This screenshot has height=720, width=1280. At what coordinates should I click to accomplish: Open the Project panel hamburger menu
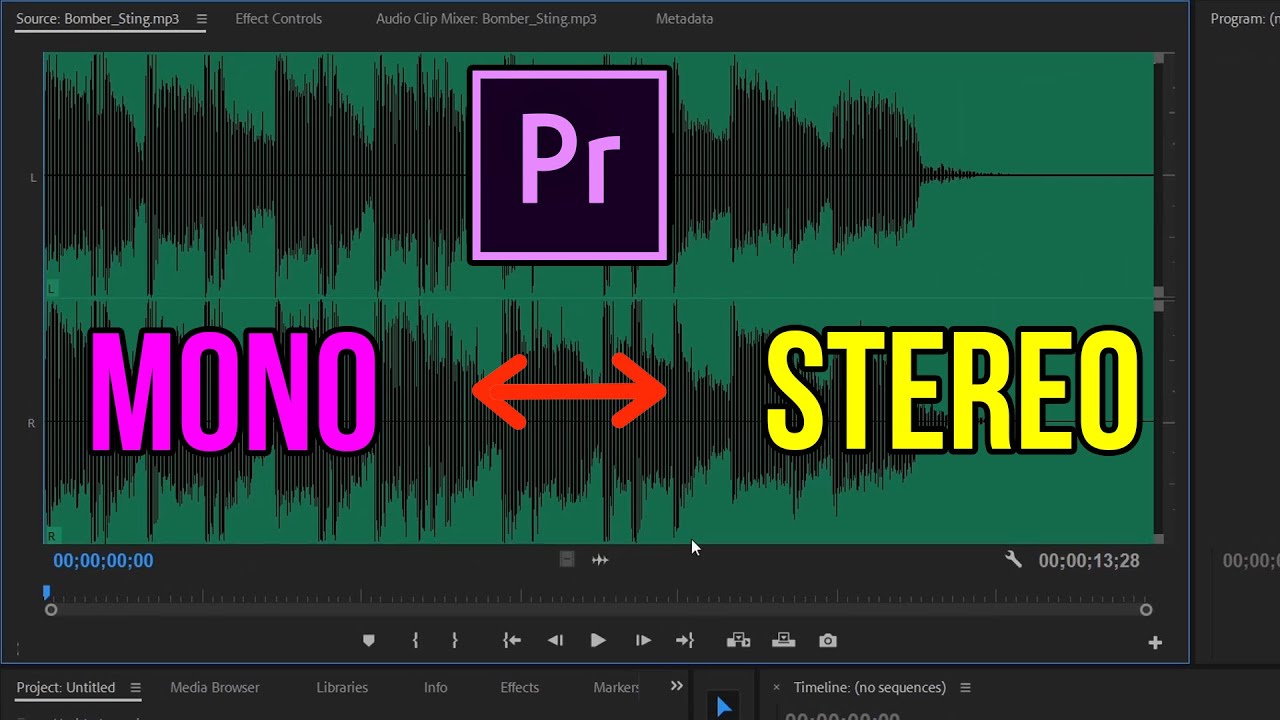click(135, 688)
